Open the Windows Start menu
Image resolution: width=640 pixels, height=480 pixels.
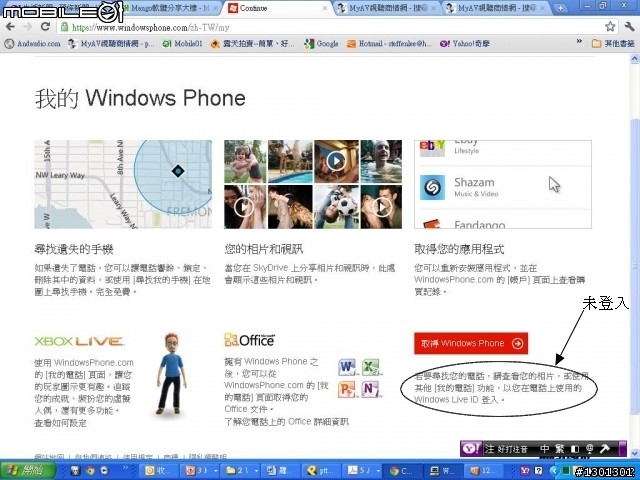tap(28, 470)
